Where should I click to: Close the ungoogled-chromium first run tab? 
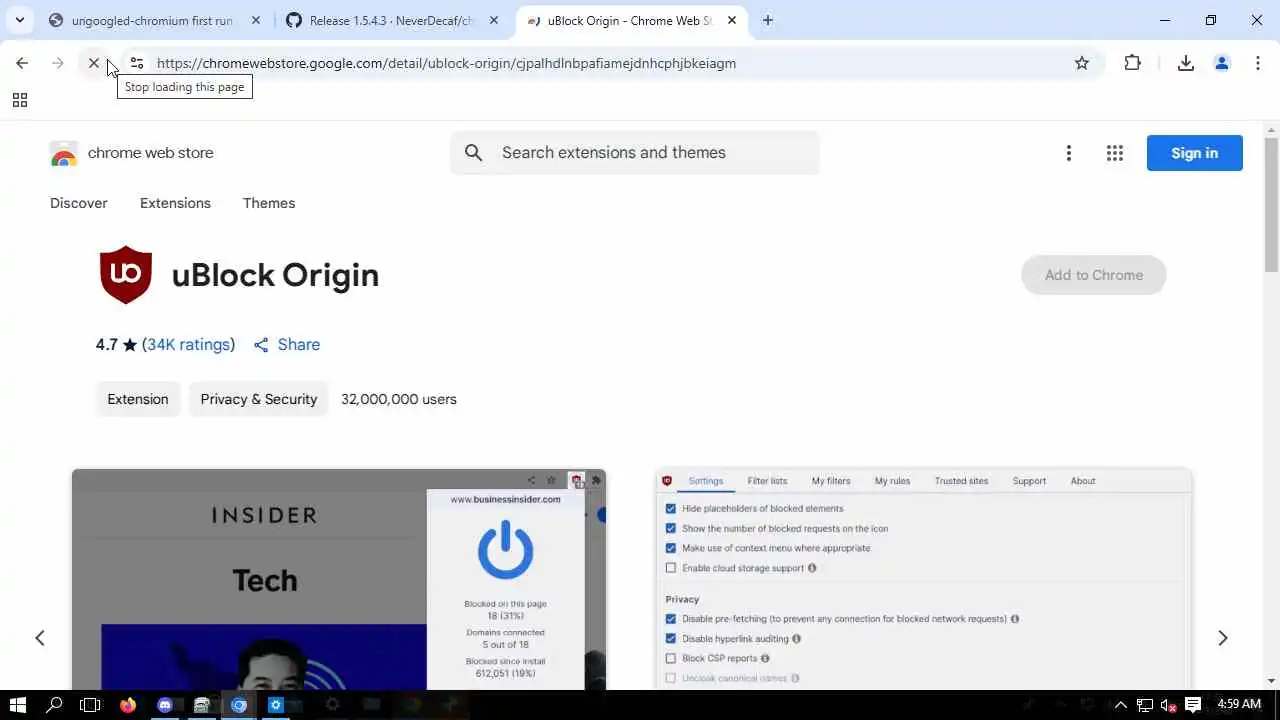point(256,20)
